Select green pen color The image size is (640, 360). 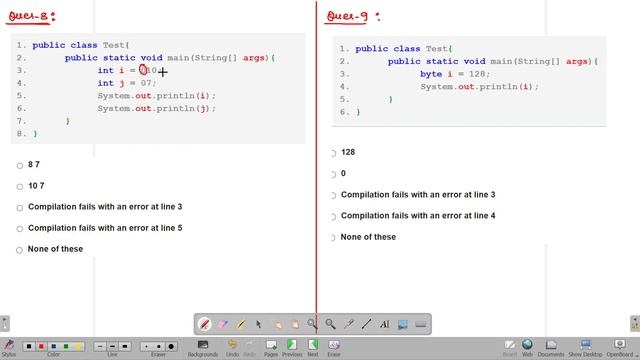tap(66, 346)
